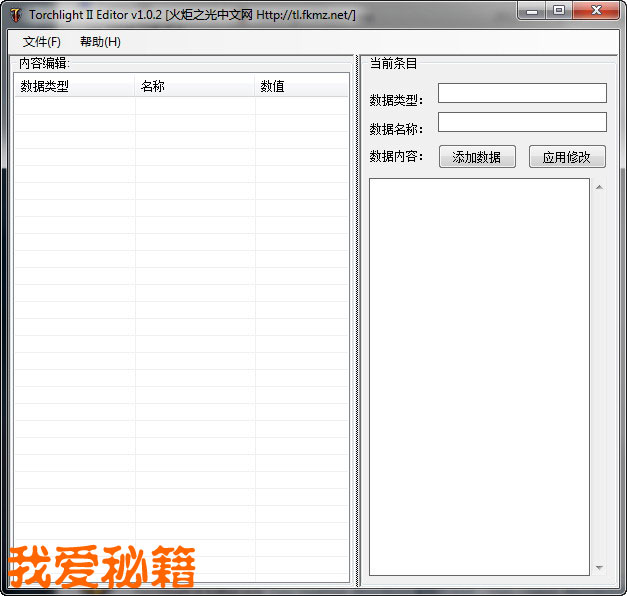Click the scroll down arrow of content box
This screenshot has height=596, width=627.
click(599, 568)
